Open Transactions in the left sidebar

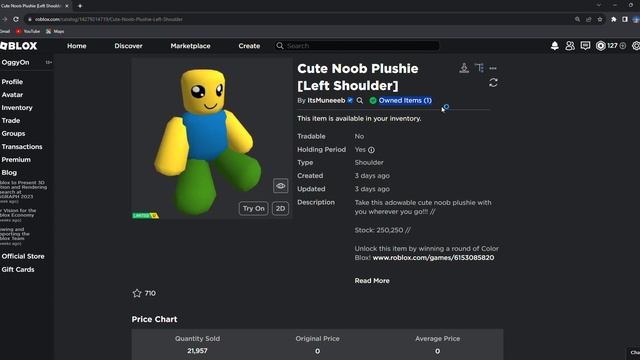[22, 147]
